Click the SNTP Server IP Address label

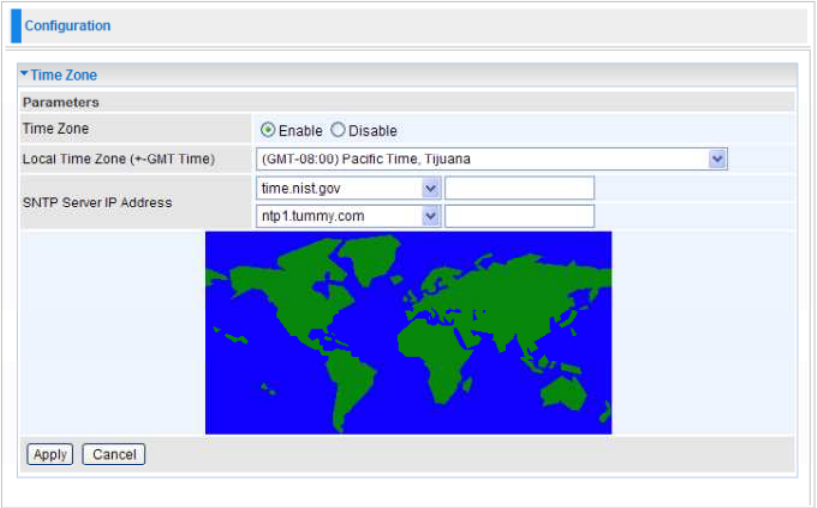pos(97,203)
